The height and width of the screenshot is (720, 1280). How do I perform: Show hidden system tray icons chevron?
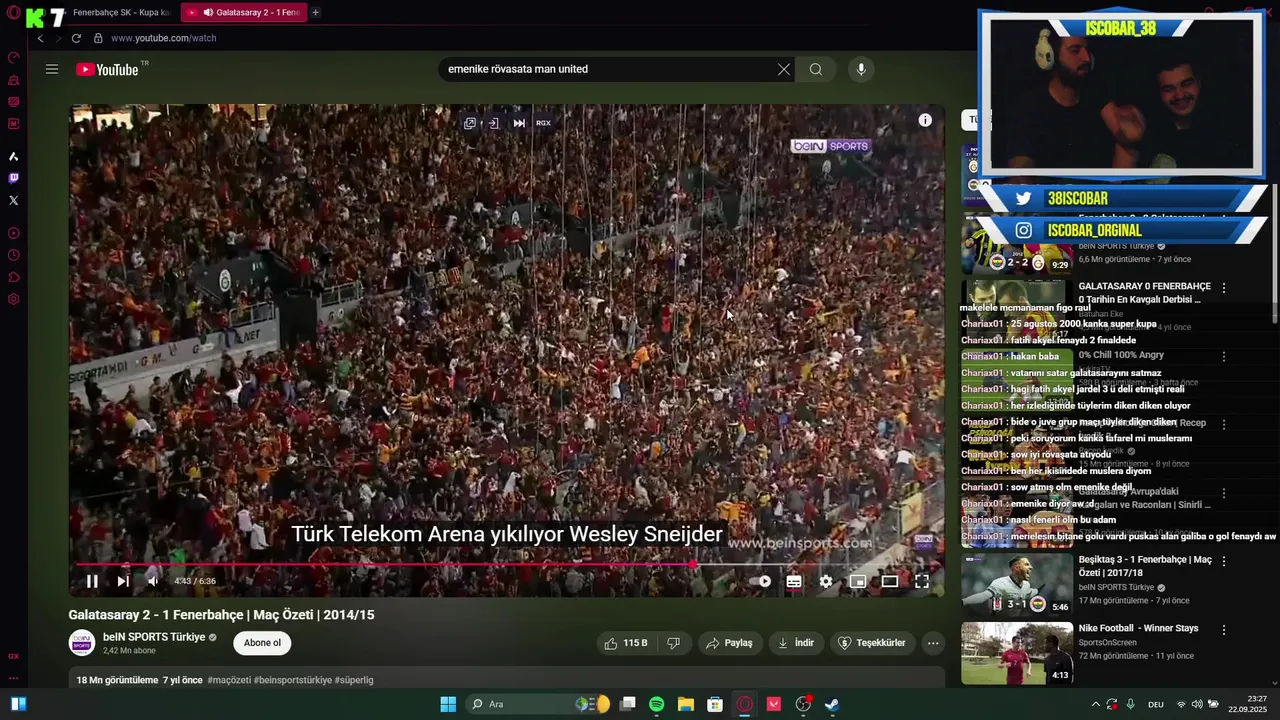click(x=1096, y=704)
